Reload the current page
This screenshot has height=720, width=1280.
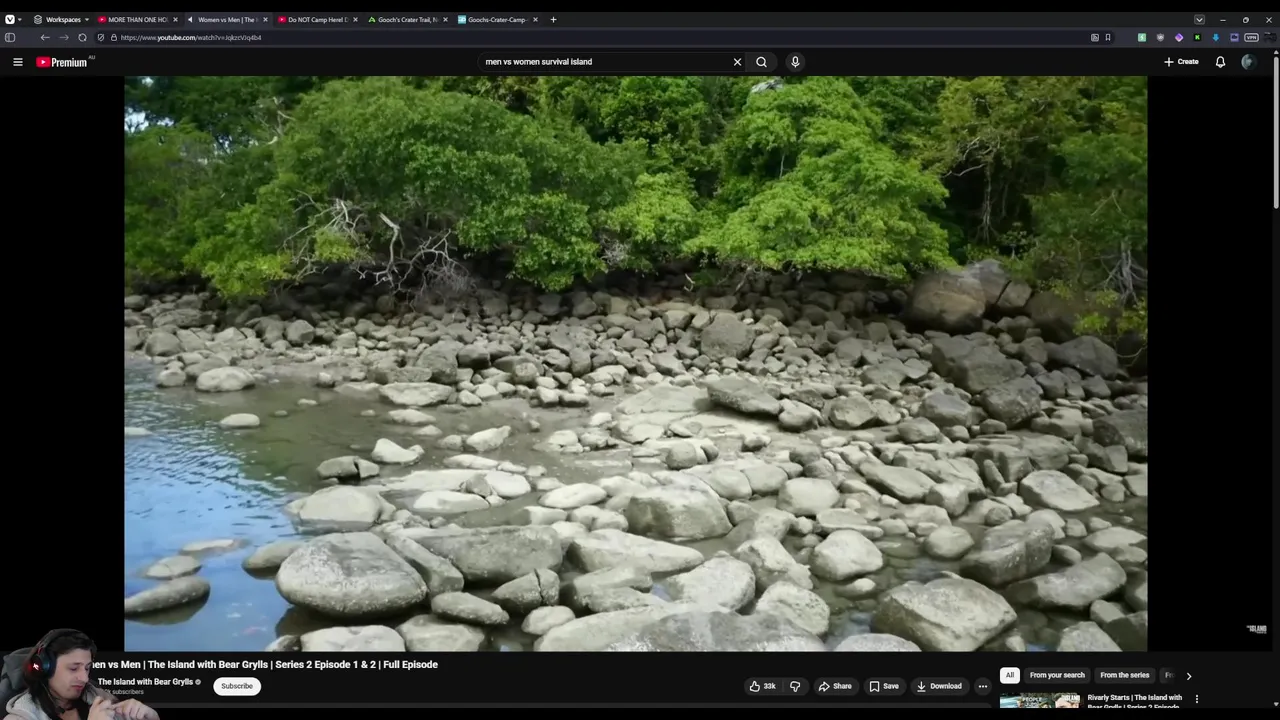83,38
